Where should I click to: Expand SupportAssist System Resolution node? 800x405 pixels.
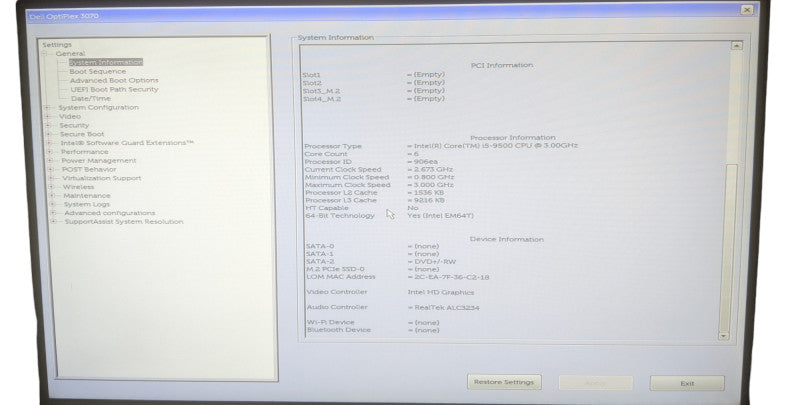point(54,222)
